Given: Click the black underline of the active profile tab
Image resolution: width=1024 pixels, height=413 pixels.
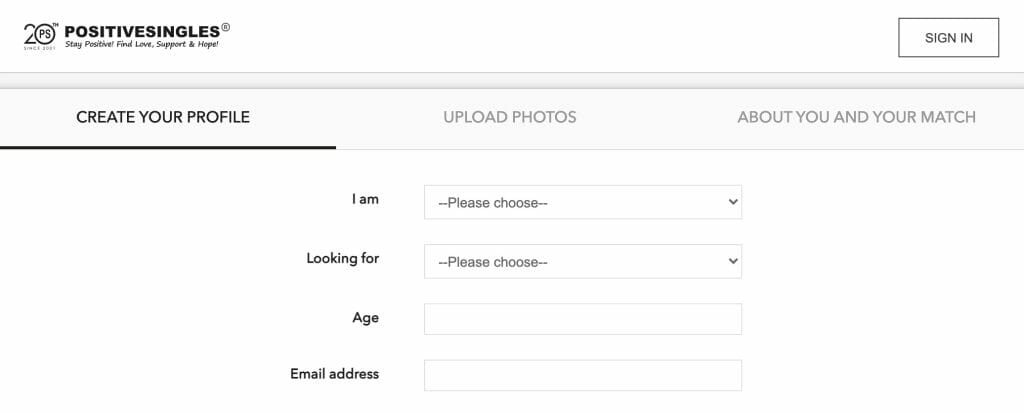Looking at the screenshot, I should coord(168,148).
